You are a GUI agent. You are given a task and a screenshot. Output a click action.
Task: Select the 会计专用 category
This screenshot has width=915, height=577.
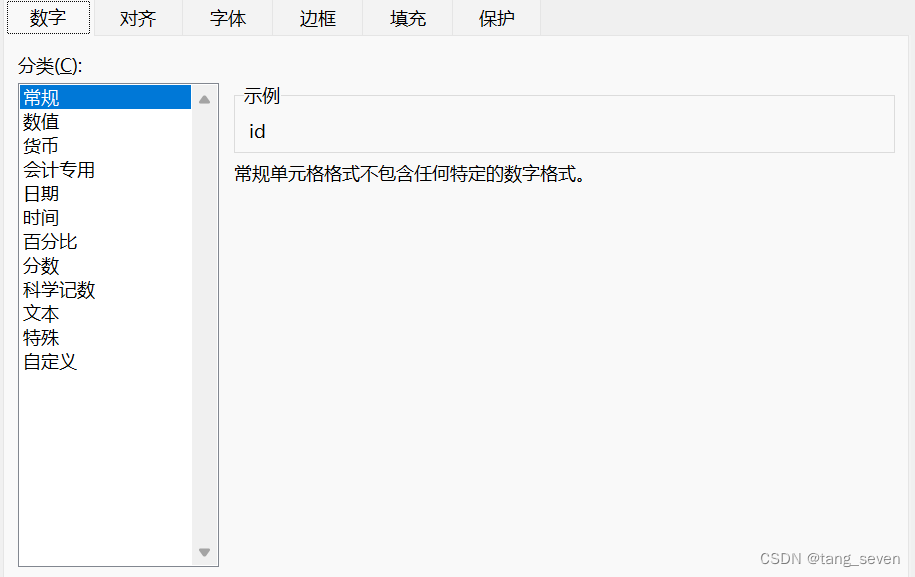click(x=106, y=169)
